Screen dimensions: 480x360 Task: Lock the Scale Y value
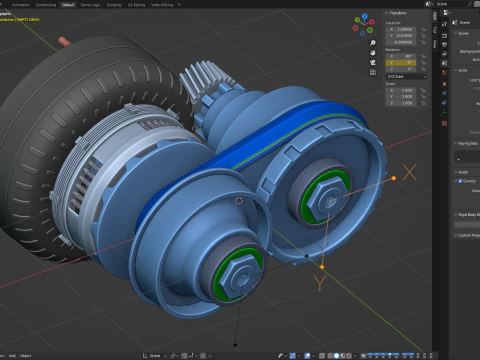pos(423,97)
